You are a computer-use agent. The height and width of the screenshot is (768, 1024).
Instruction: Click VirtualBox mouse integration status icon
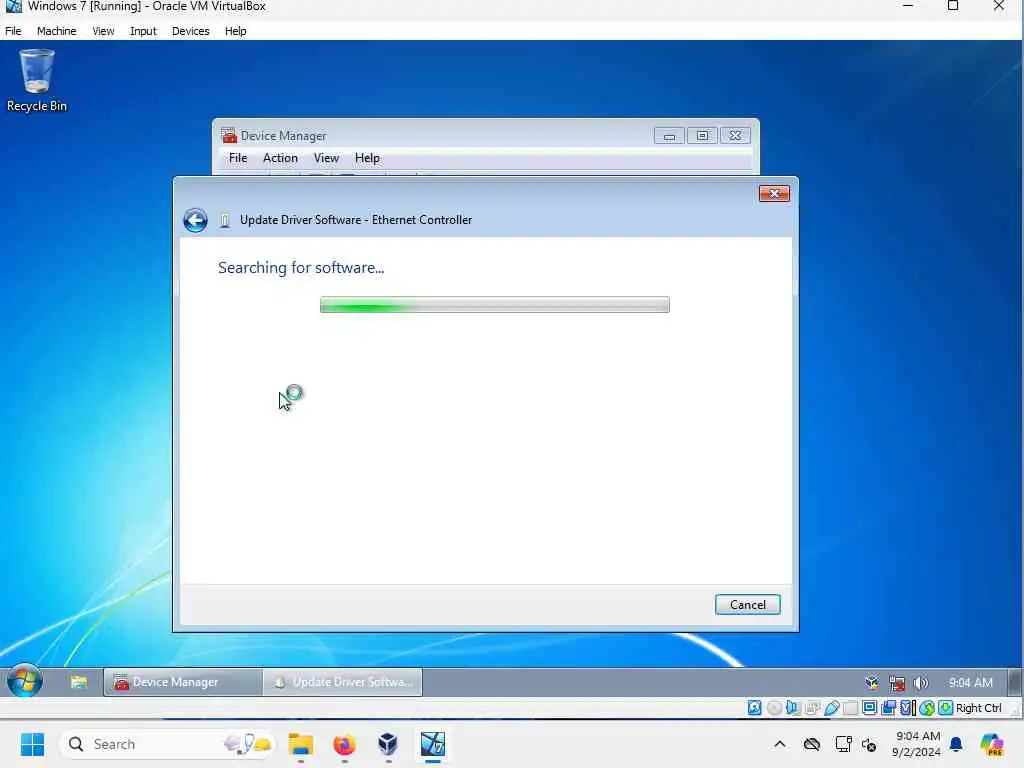[x=926, y=708]
